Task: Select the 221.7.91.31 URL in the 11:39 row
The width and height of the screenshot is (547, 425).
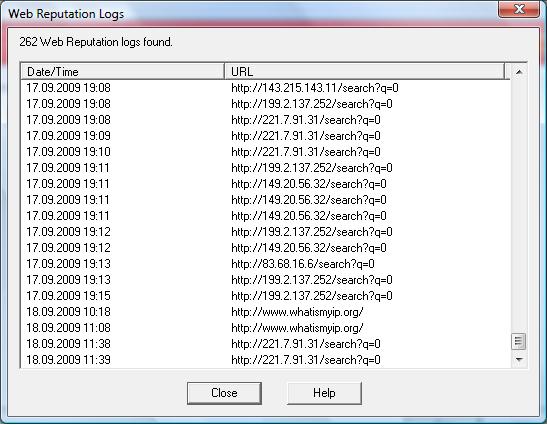Action: click(306, 360)
